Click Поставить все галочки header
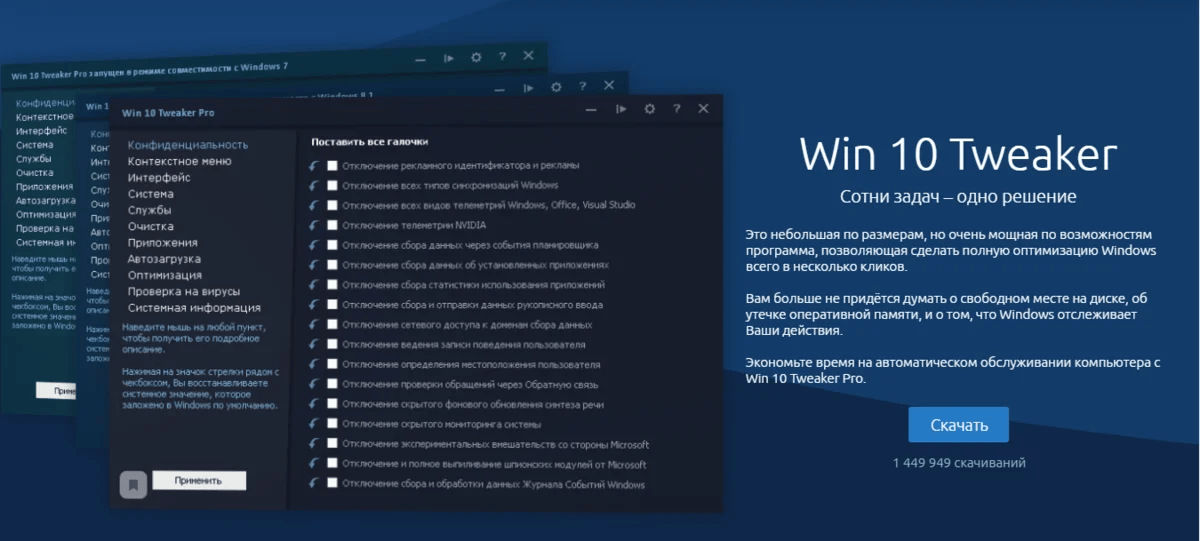 click(369, 142)
